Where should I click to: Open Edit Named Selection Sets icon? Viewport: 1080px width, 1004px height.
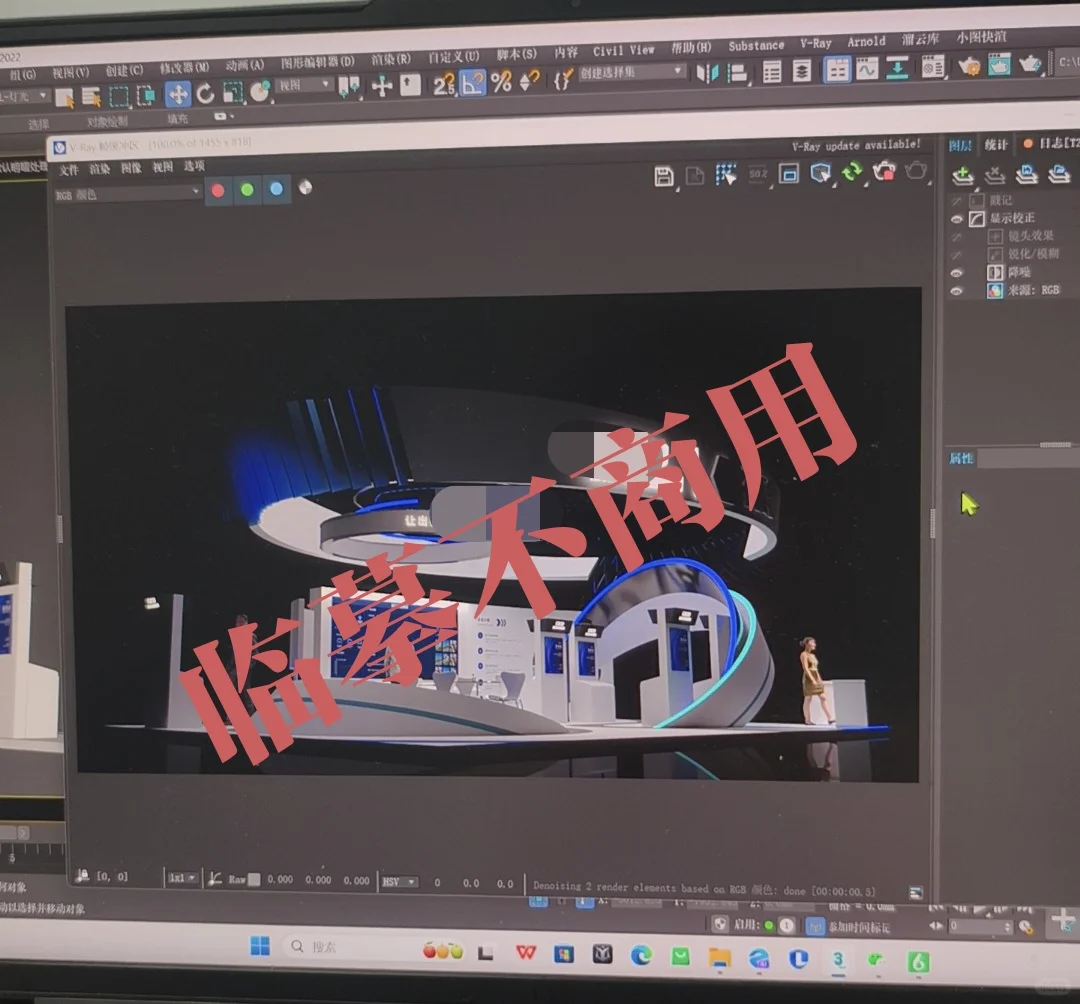pyautogui.click(x=563, y=80)
